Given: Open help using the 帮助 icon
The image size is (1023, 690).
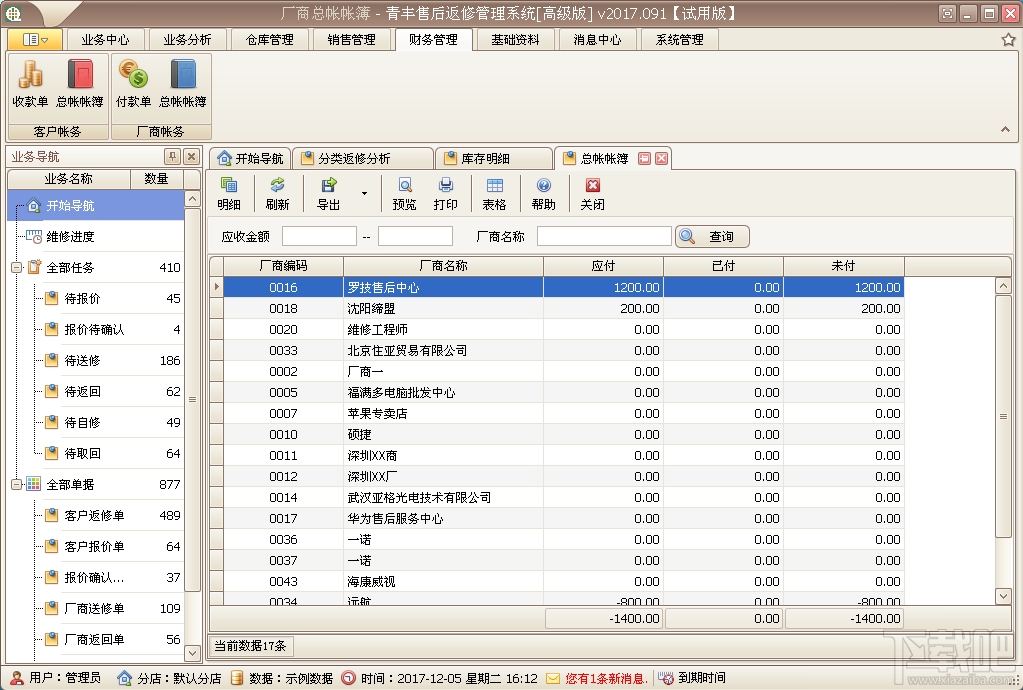Looking at the screenshot, I should pos(543,192).
